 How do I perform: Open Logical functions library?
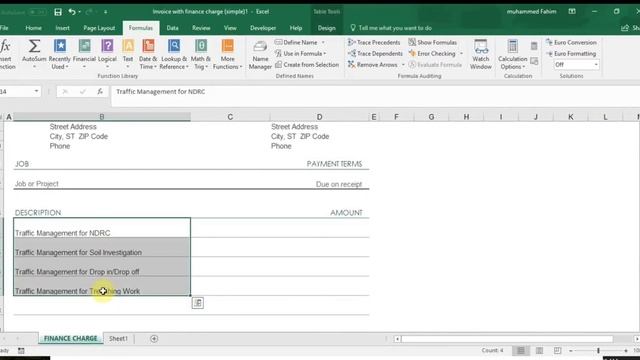pos(107,54)
